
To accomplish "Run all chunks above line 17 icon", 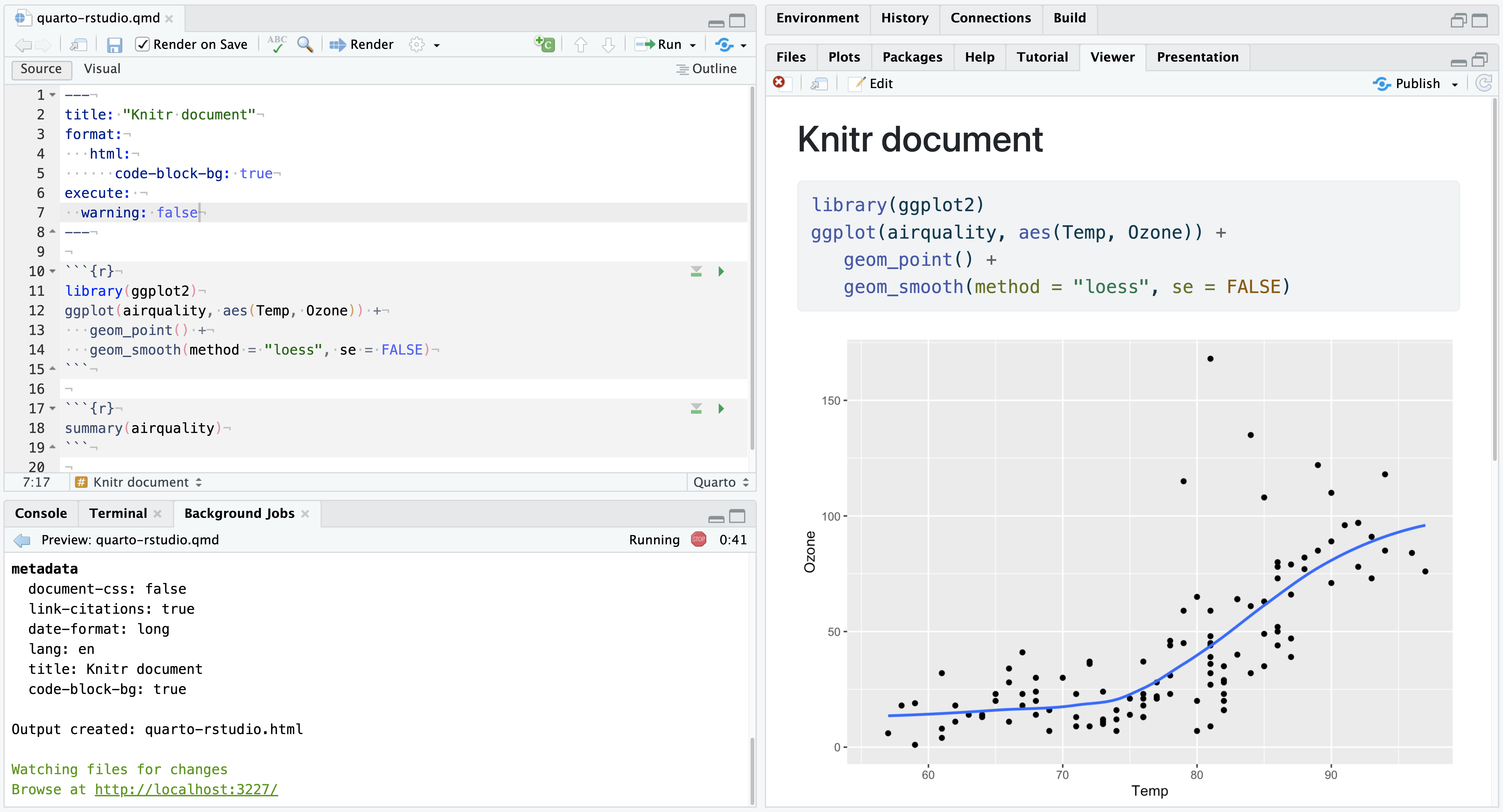I will 696,408.
